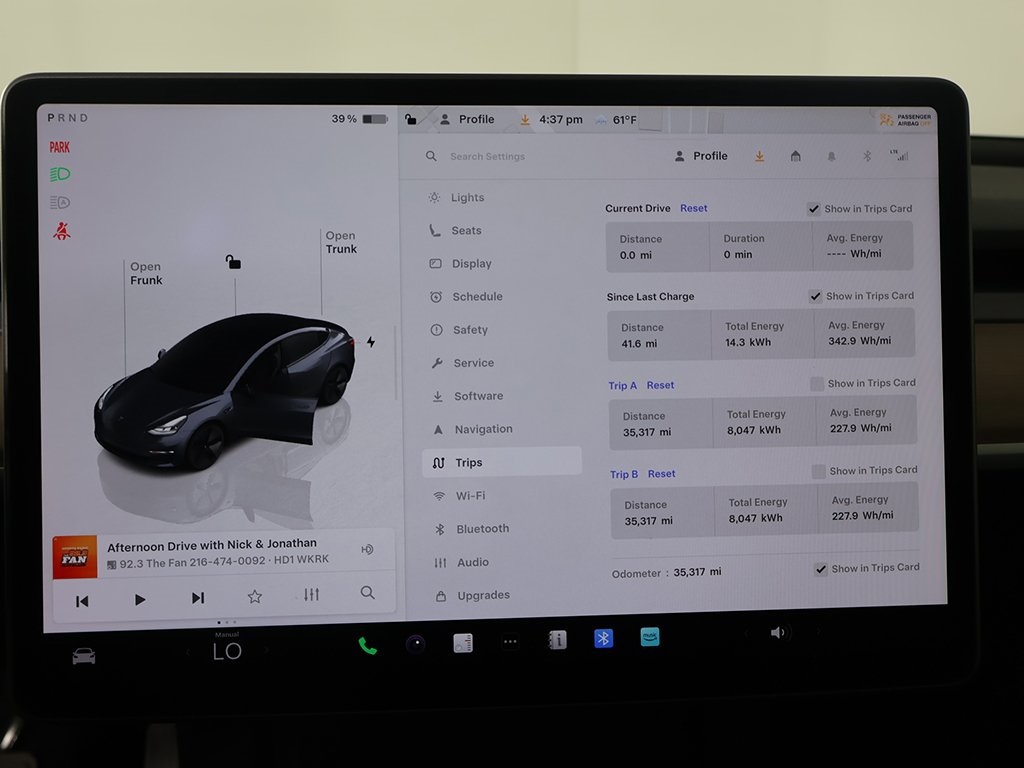
Task: Open media equalizer settings icon
Action: click(311, 595)
